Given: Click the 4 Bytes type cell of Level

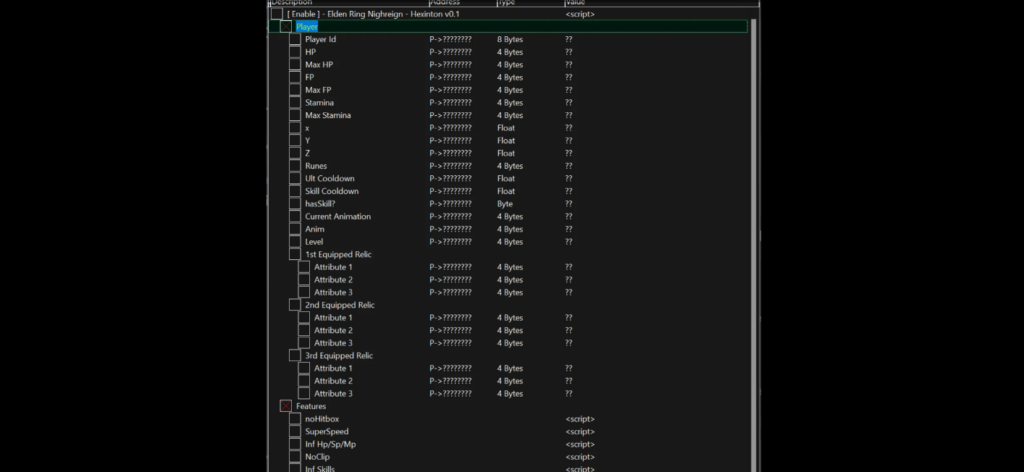Looking at the screenshot, I should (510, 242).
